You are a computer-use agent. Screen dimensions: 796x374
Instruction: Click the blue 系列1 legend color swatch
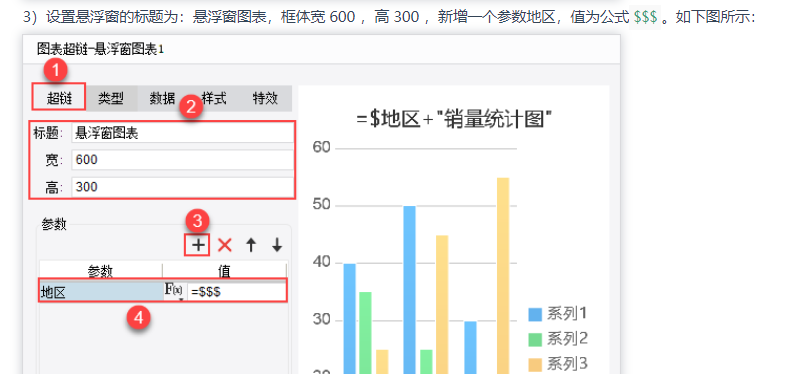point(535,315)
